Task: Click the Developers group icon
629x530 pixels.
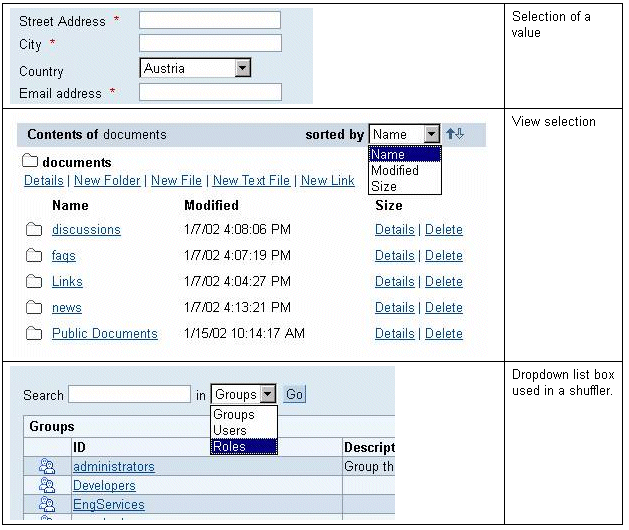Action: 46,486
